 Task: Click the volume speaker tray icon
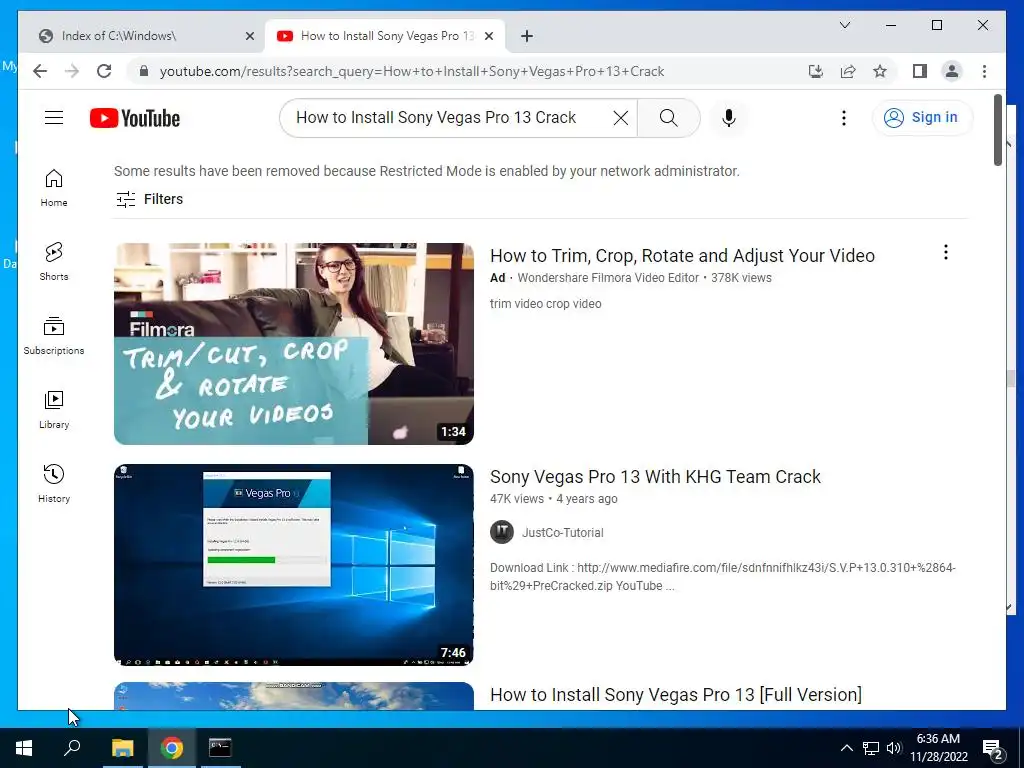point(893,748)
